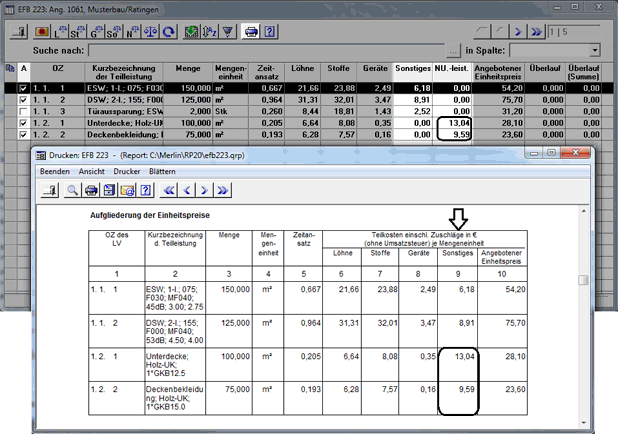Open the Drucker menu
This screenshot has height=434, width=618.
click(127, 172)
